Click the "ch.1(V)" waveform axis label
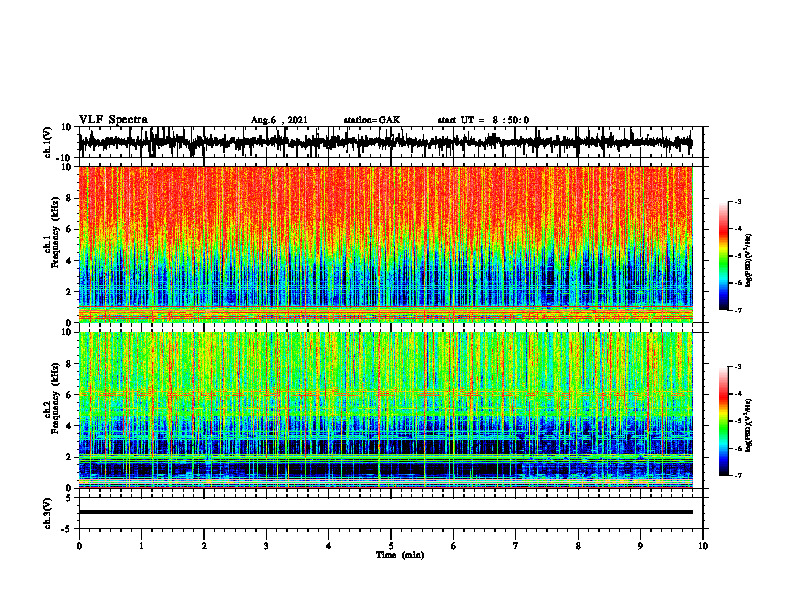This screenshot has height=612, width=792. tap(49, 142)
